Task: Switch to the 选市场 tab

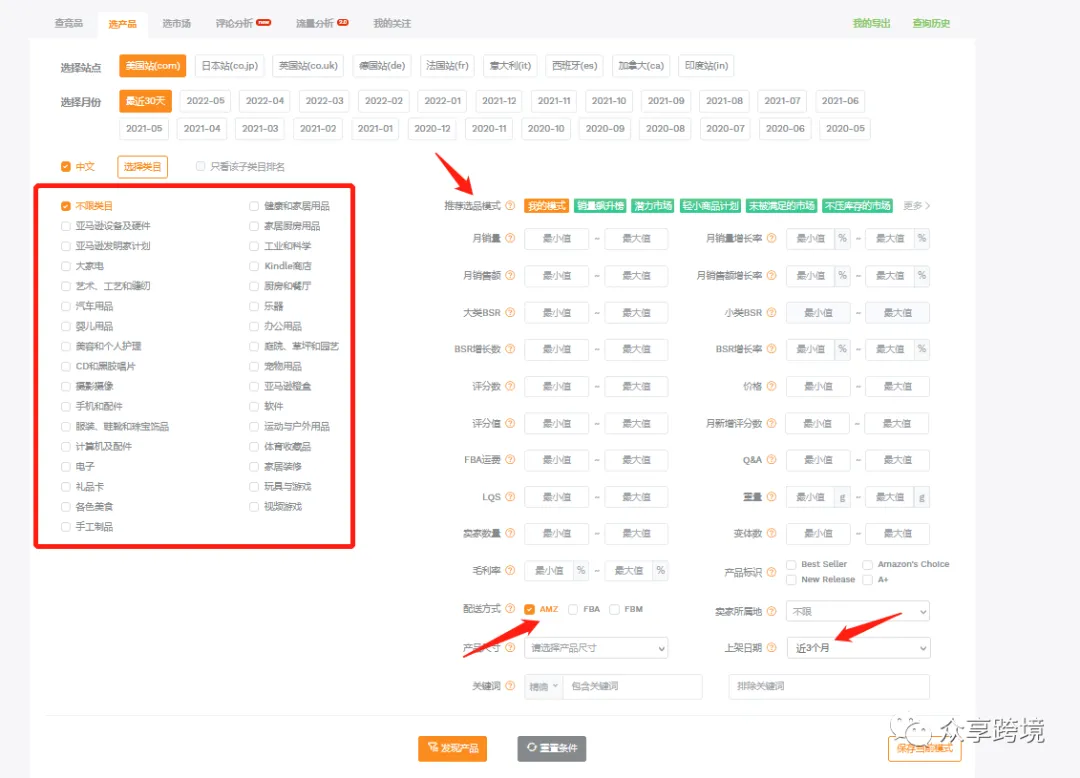Action: (176, 23)
